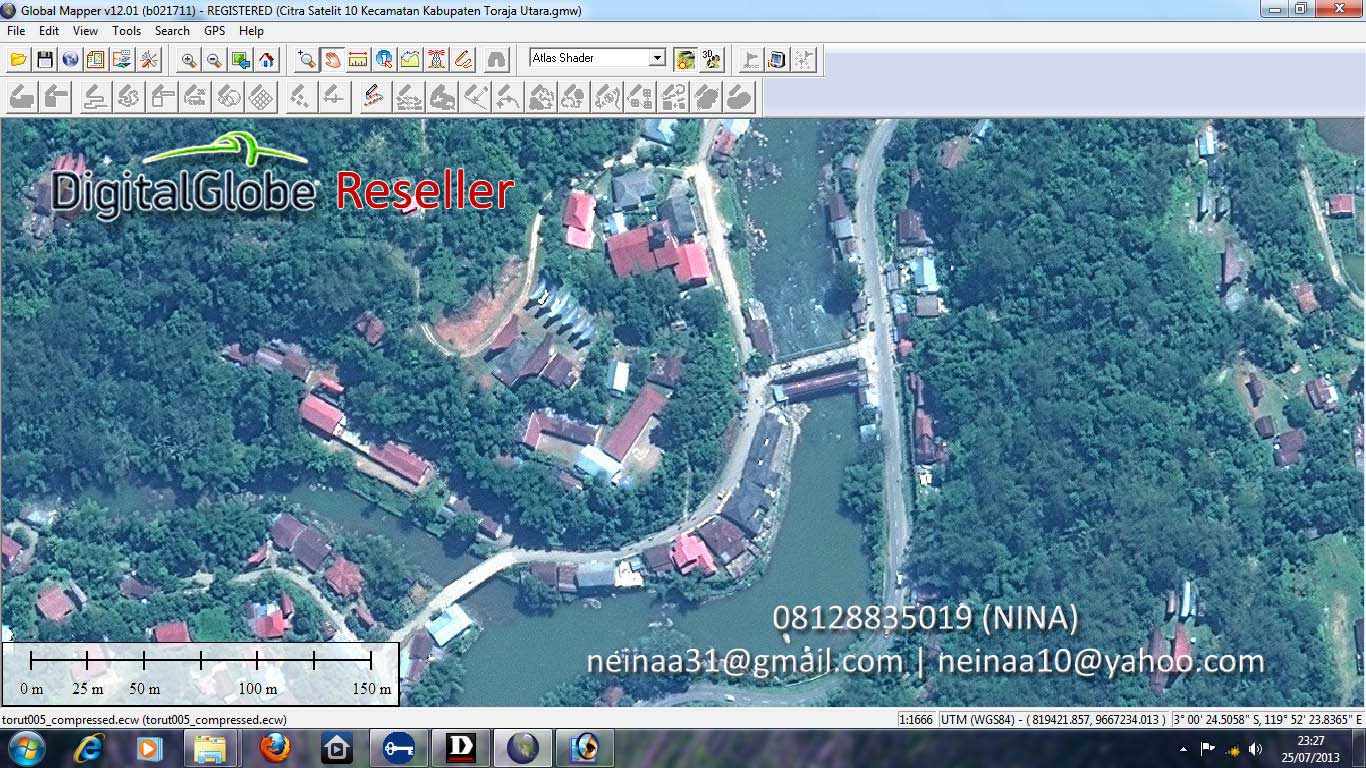Activate the Digitizer pencil tool
This screenshot has width=1366, height=768.
[462, 59]
